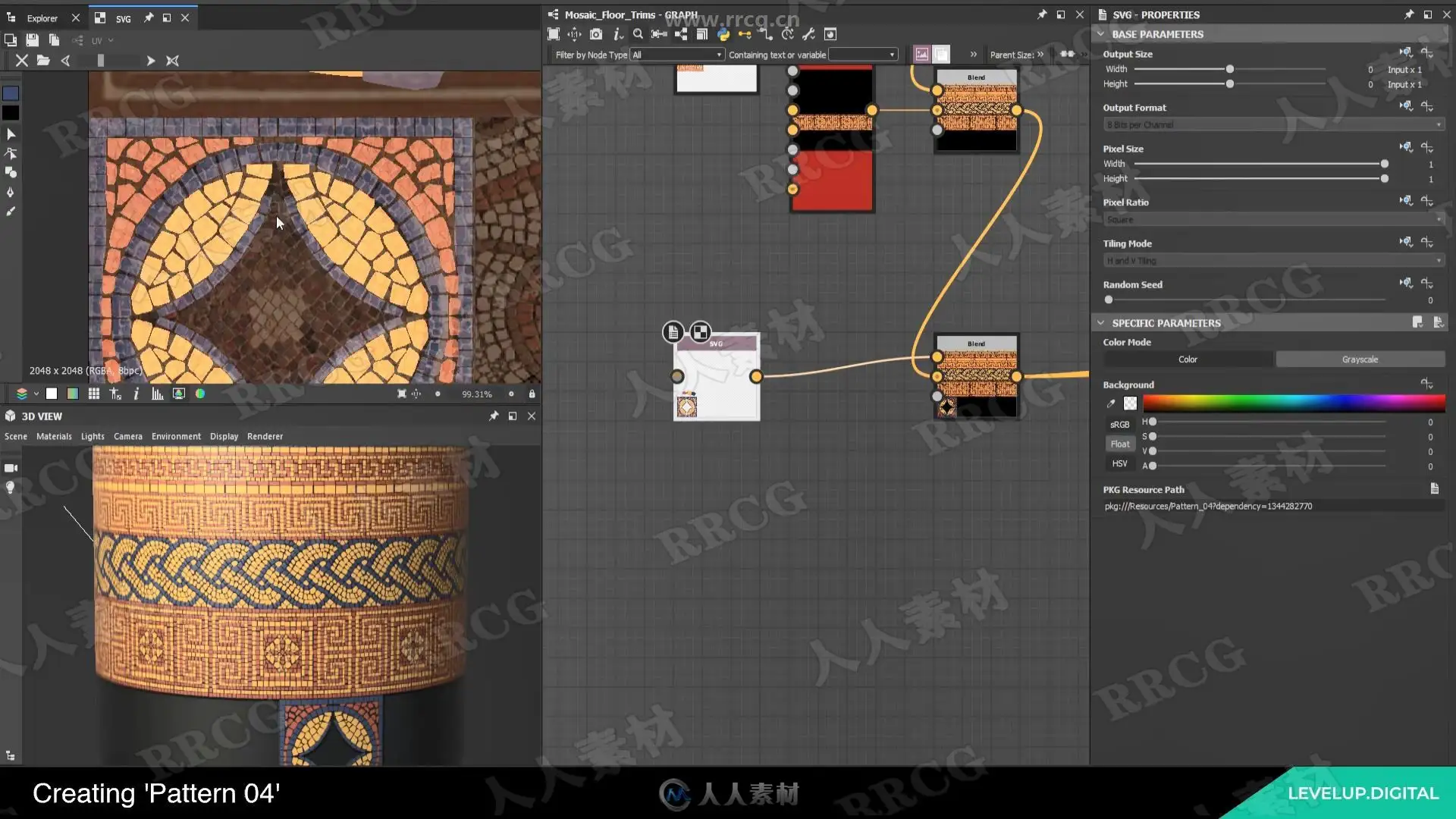Select the brush tool in the SVG editor
Image resolution: width=1456 pixels, height=819 pixels.
[x=11, y=212]
